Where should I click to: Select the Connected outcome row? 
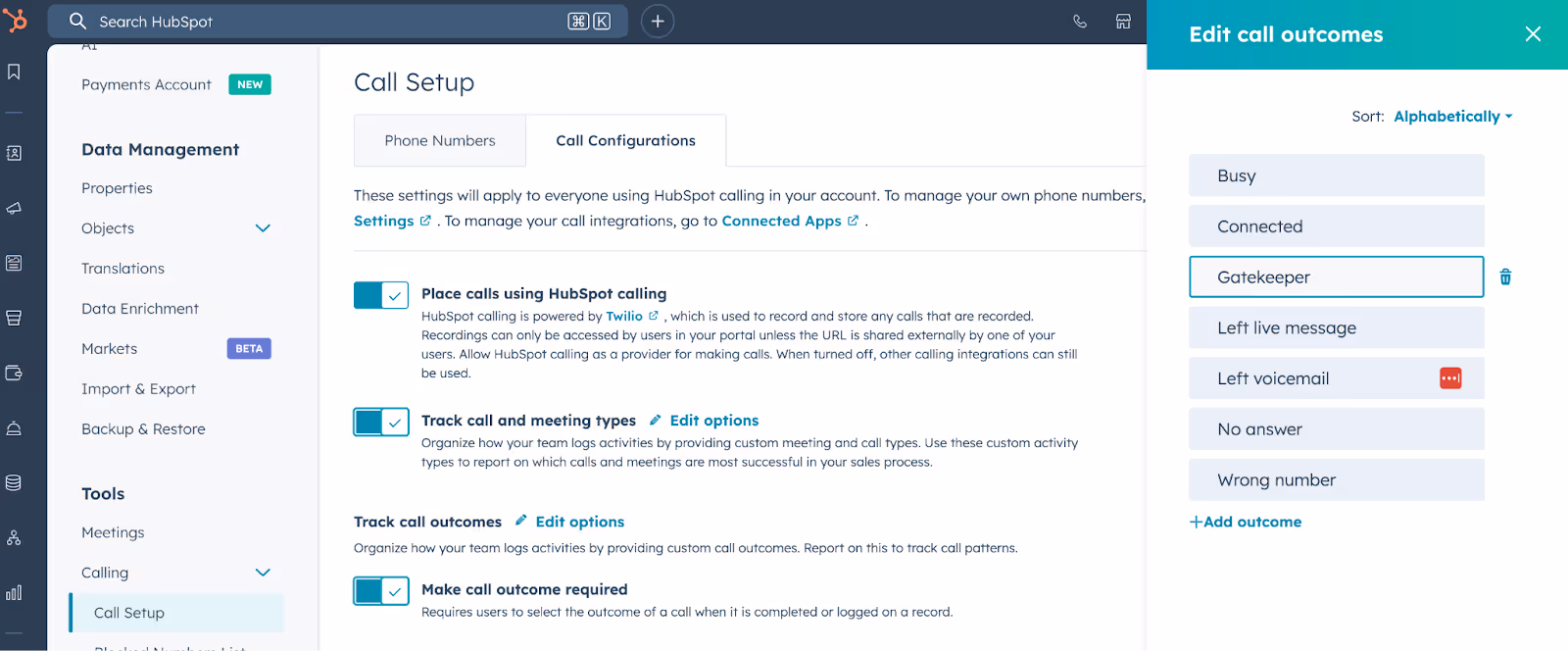pos(1336,226)
